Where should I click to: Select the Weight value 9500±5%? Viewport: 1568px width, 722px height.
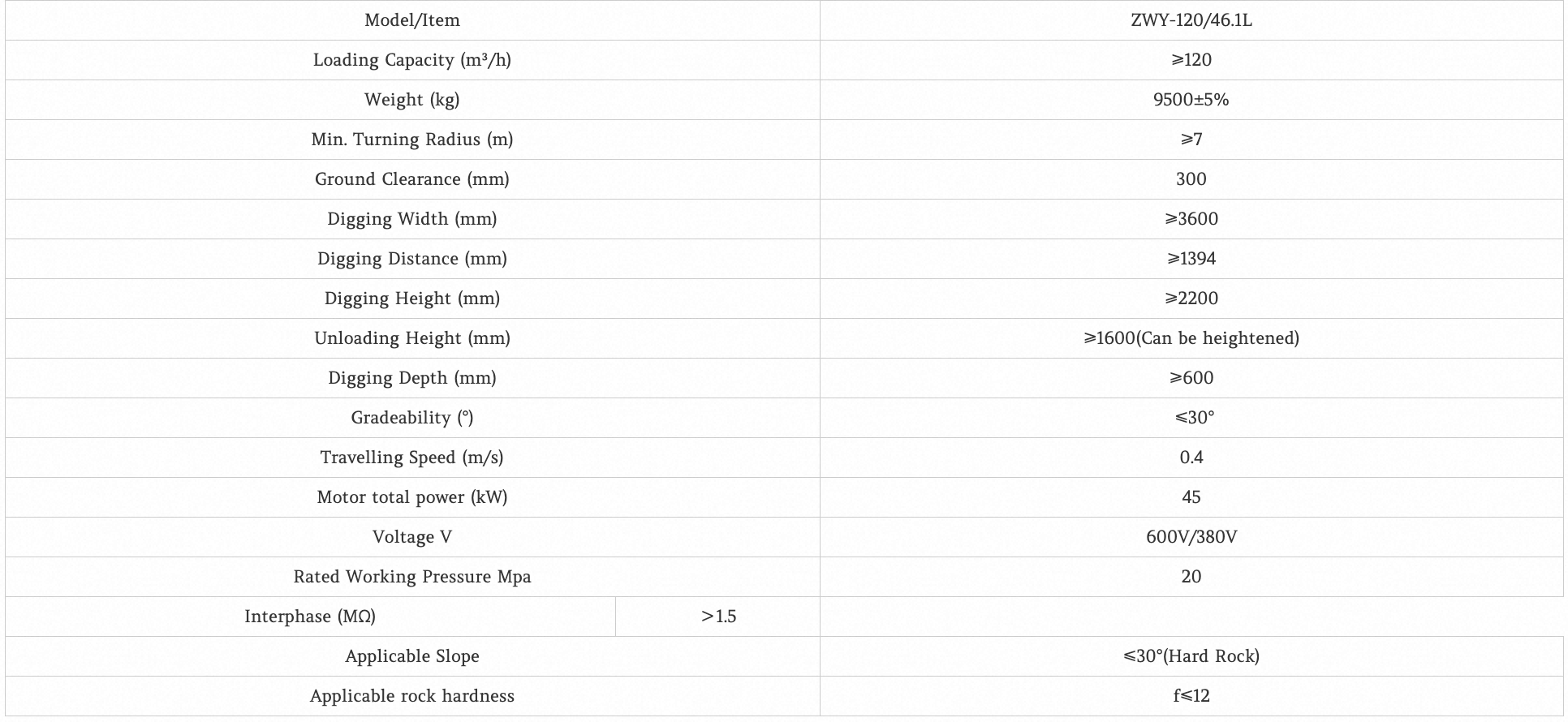click(1191, 100)
